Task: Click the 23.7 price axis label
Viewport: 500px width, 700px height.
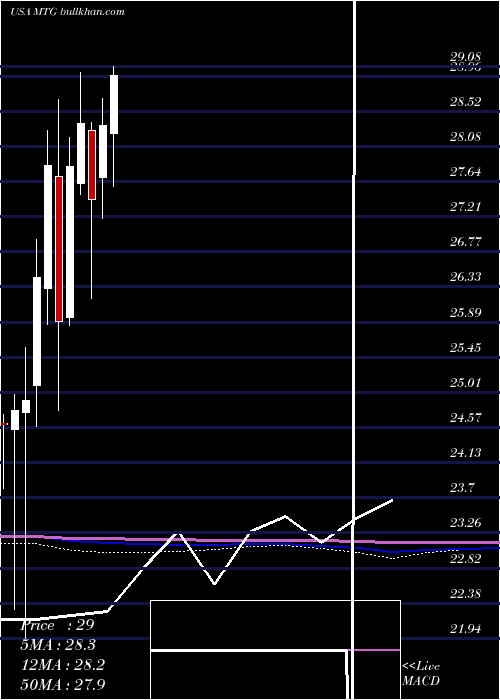Action: pyautogui.click(x=462, y=488)
